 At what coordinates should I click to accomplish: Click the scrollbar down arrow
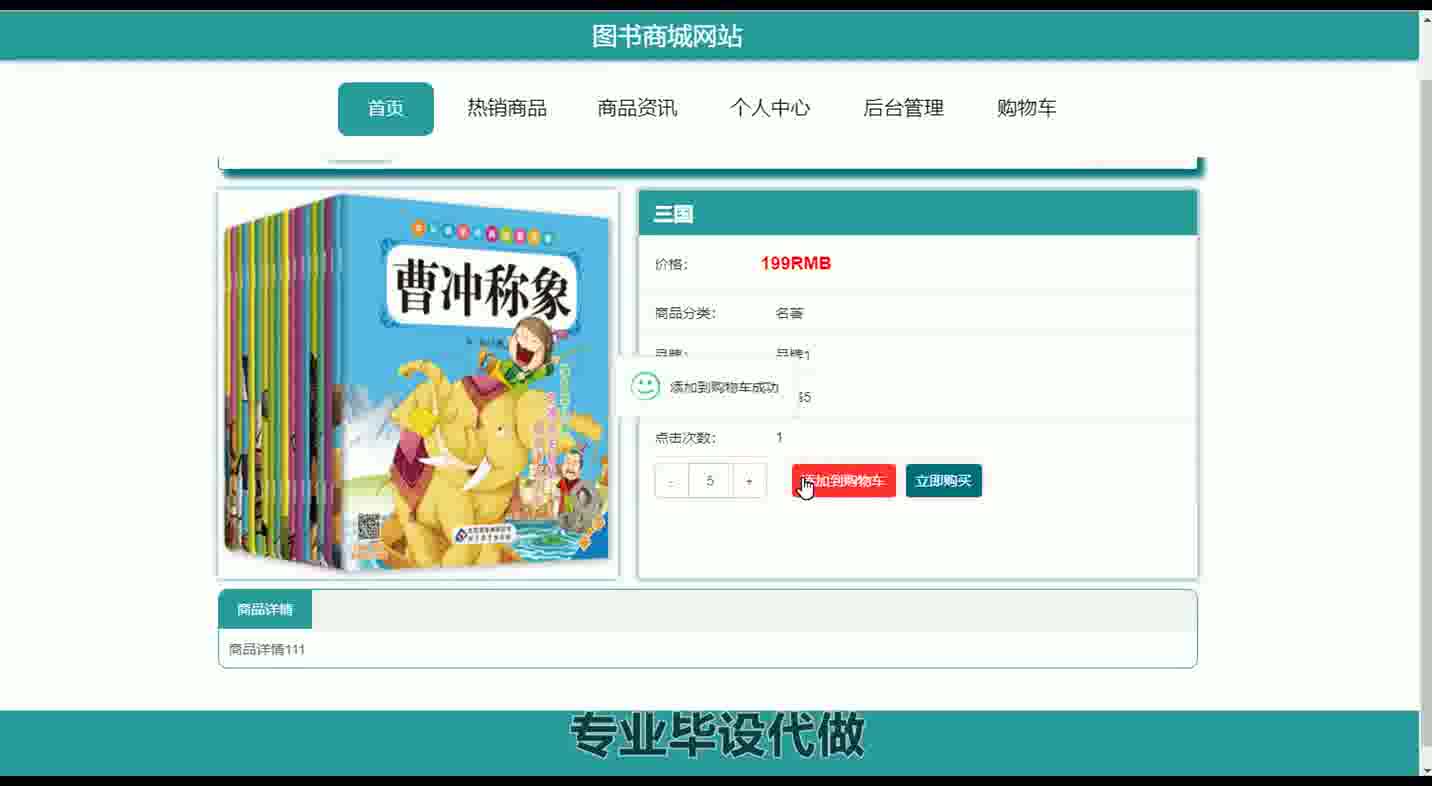(x=1425, y=769)
